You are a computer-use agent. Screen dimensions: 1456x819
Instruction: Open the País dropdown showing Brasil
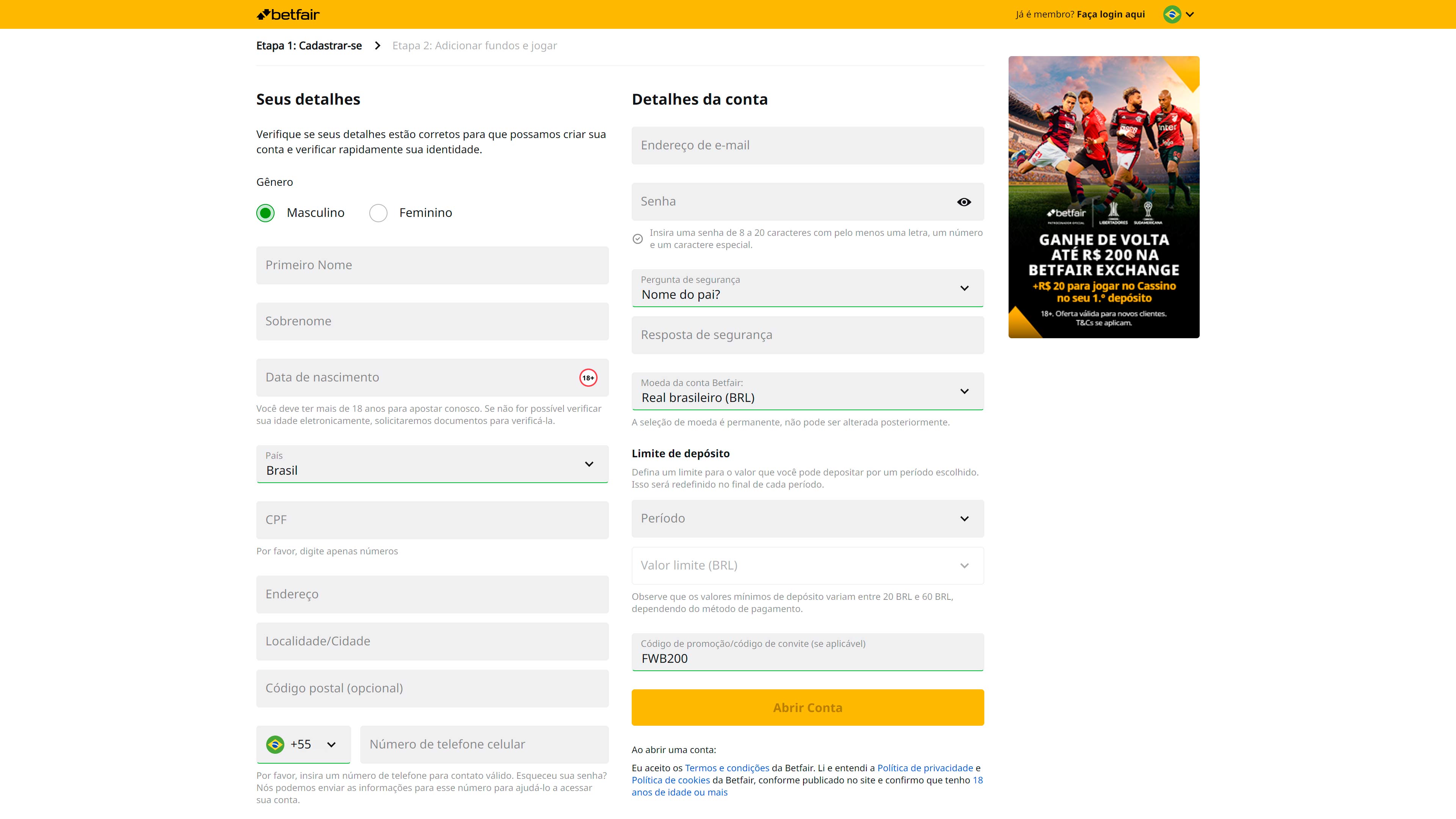432,464
